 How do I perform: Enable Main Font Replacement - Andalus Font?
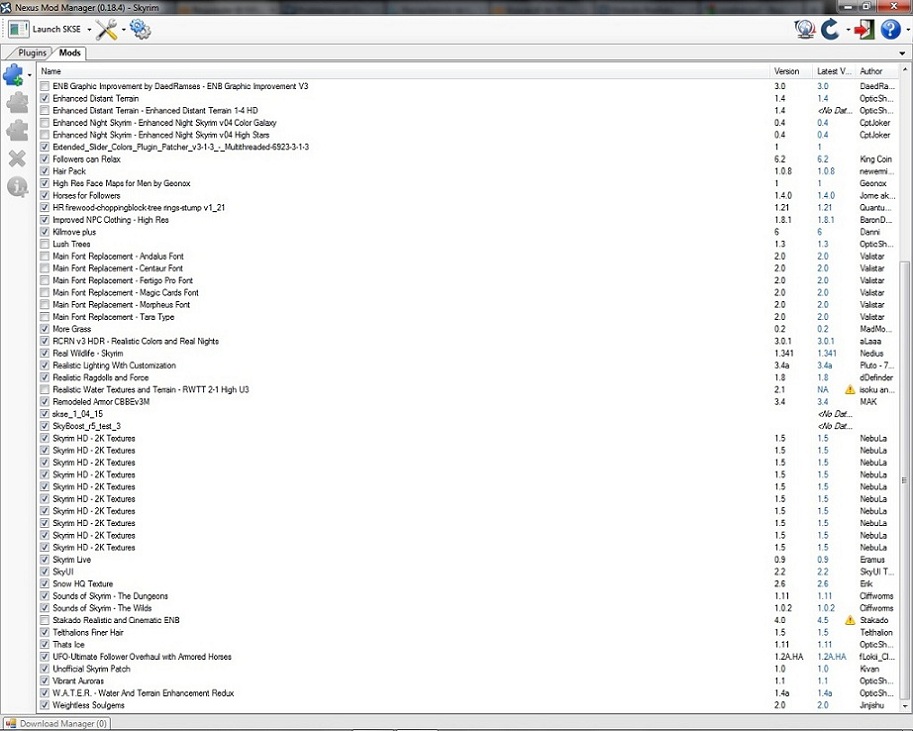pos(45,256)
